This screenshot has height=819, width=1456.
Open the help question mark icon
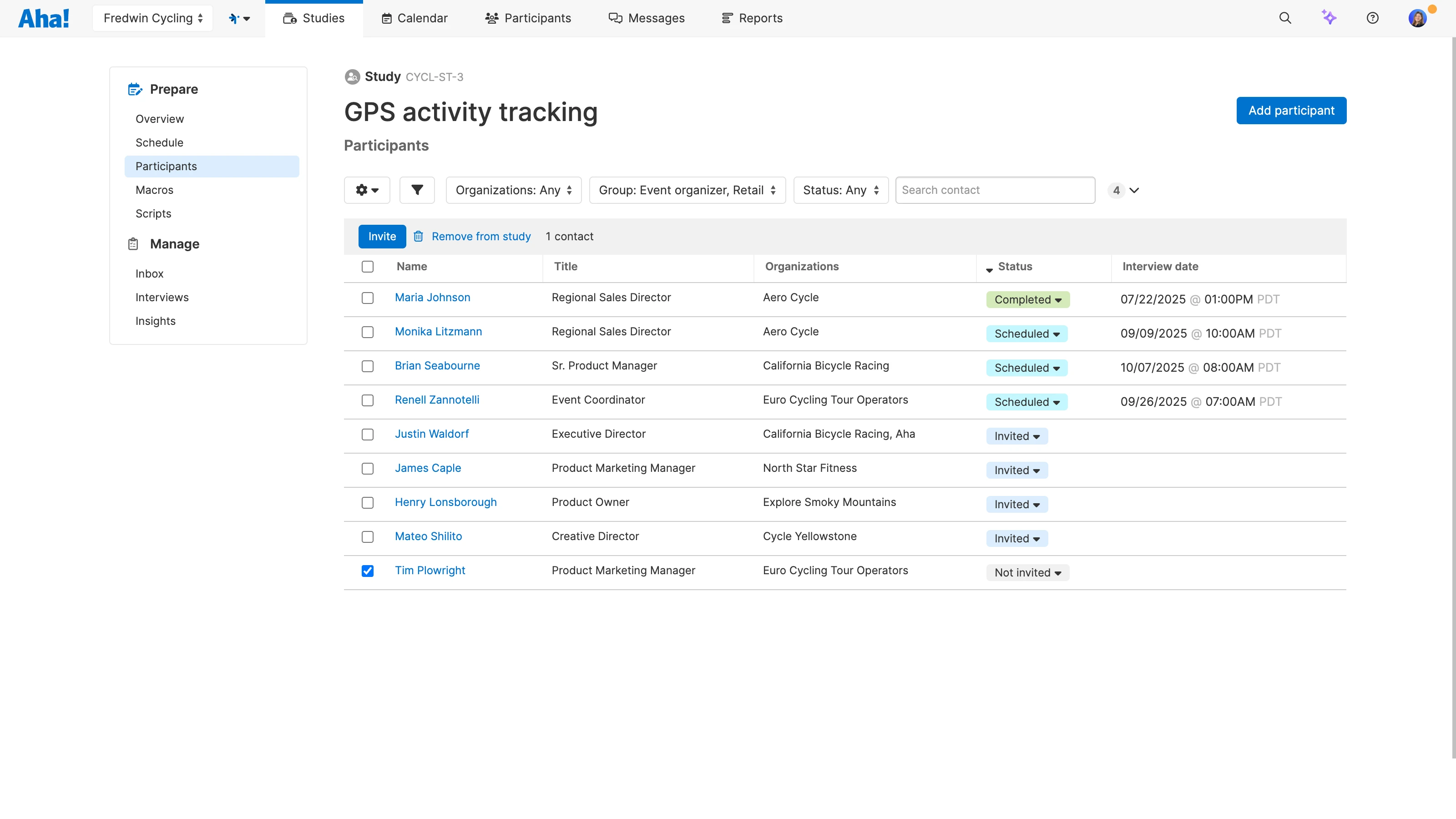point(1372,18)
